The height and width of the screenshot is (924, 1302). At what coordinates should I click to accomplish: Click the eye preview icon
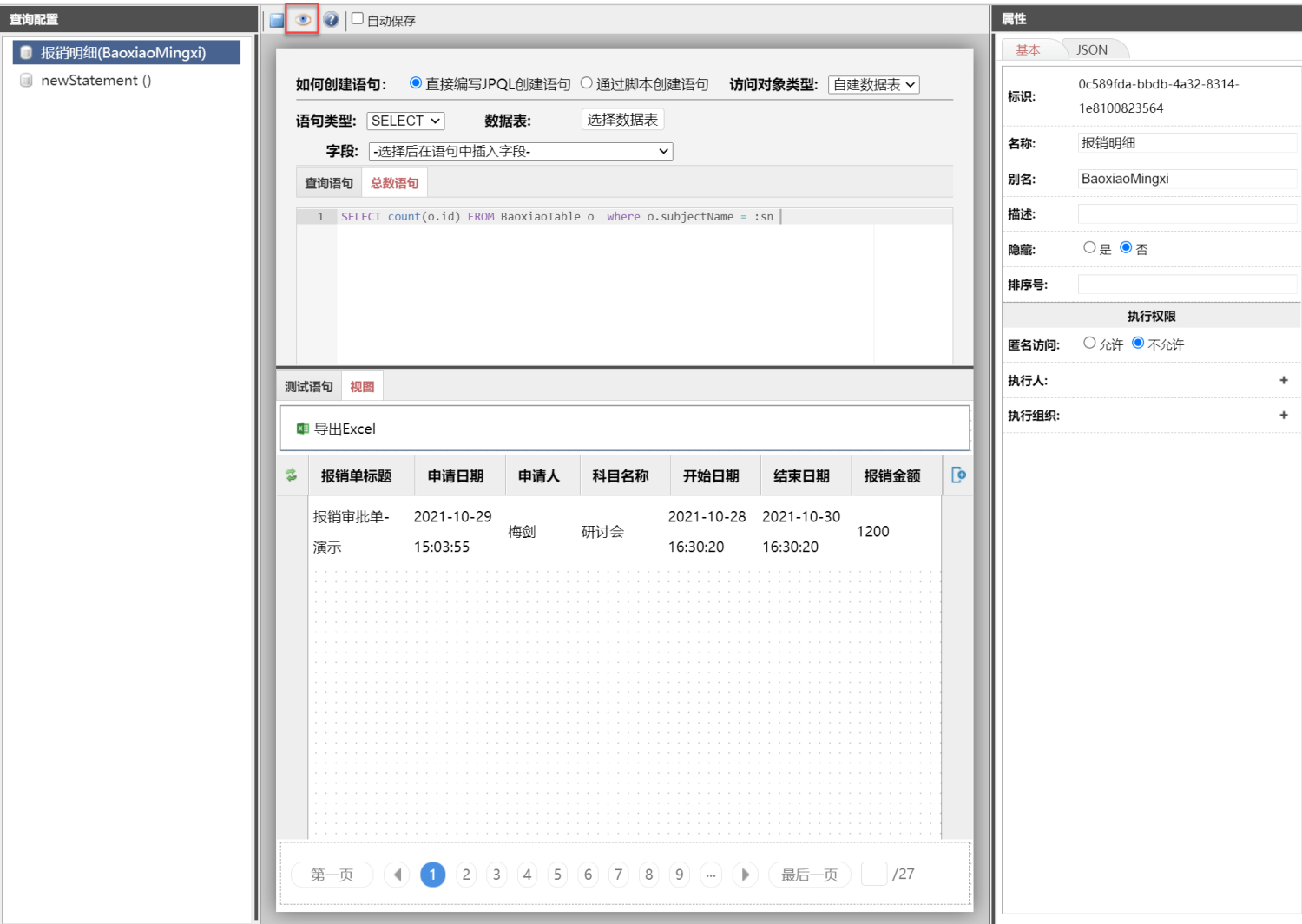tap(303, 20)
